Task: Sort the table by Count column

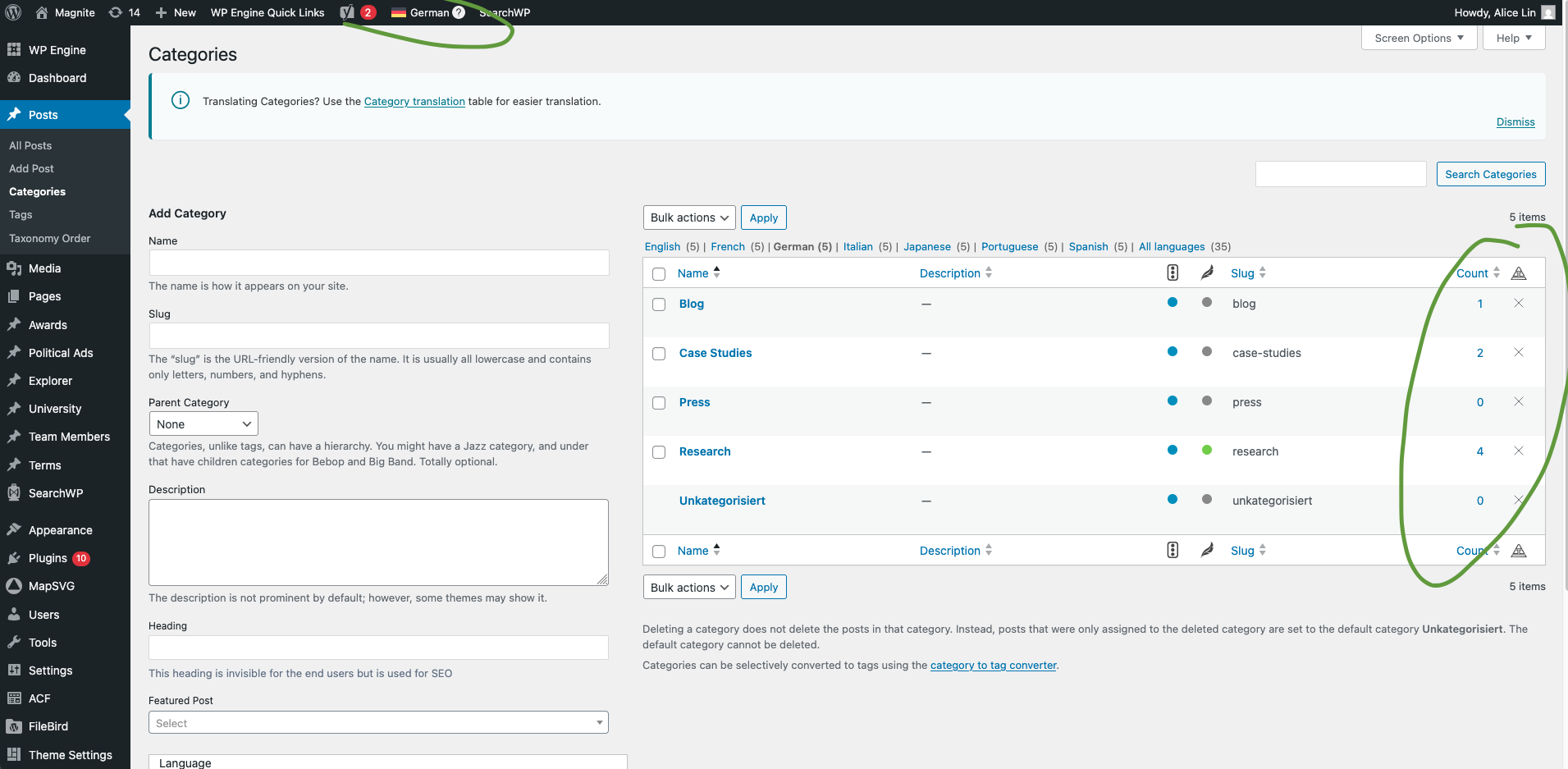Action: coord(1472,273)
